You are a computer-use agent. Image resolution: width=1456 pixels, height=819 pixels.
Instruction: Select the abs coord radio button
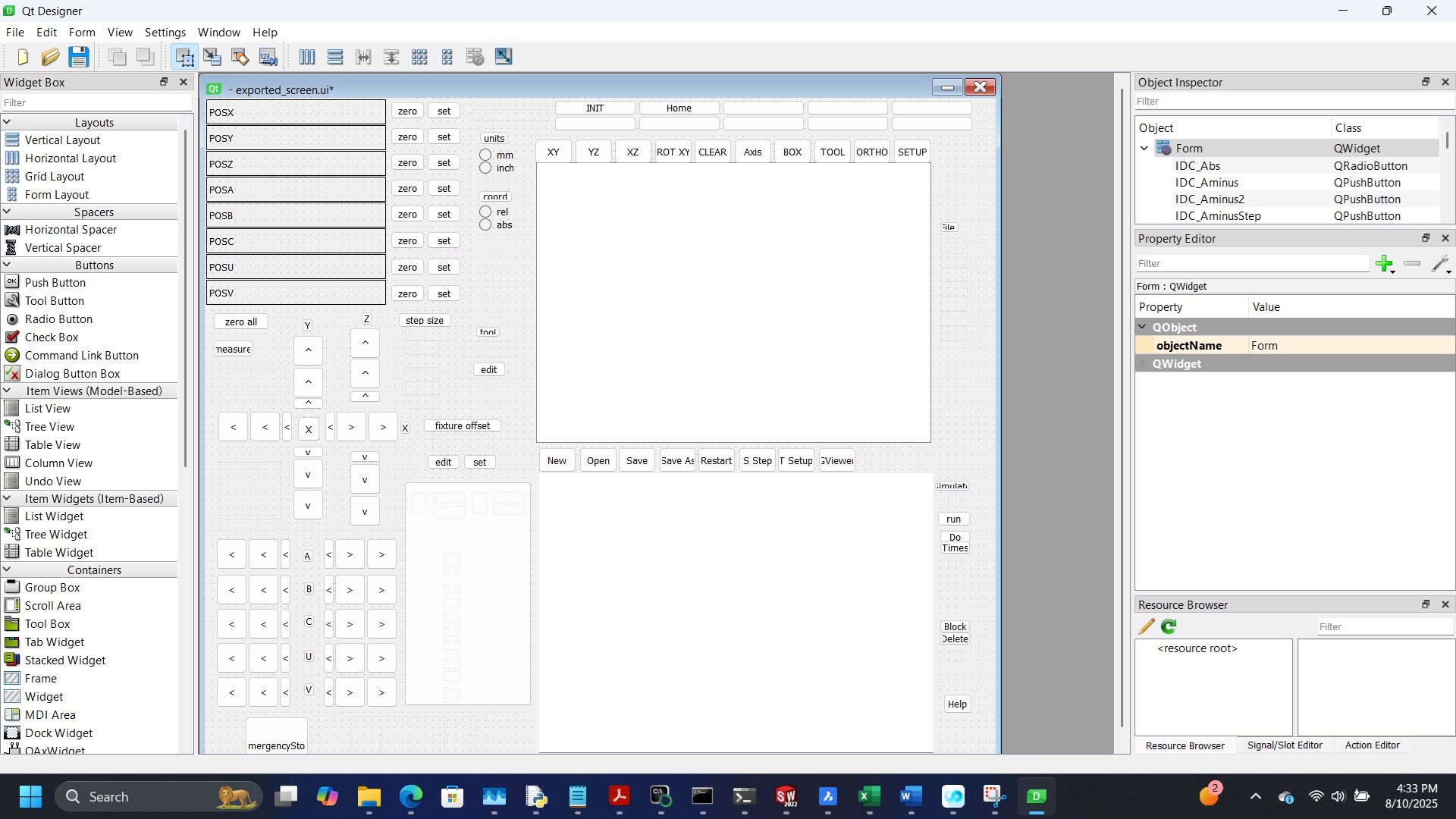[x=485, y=225]
